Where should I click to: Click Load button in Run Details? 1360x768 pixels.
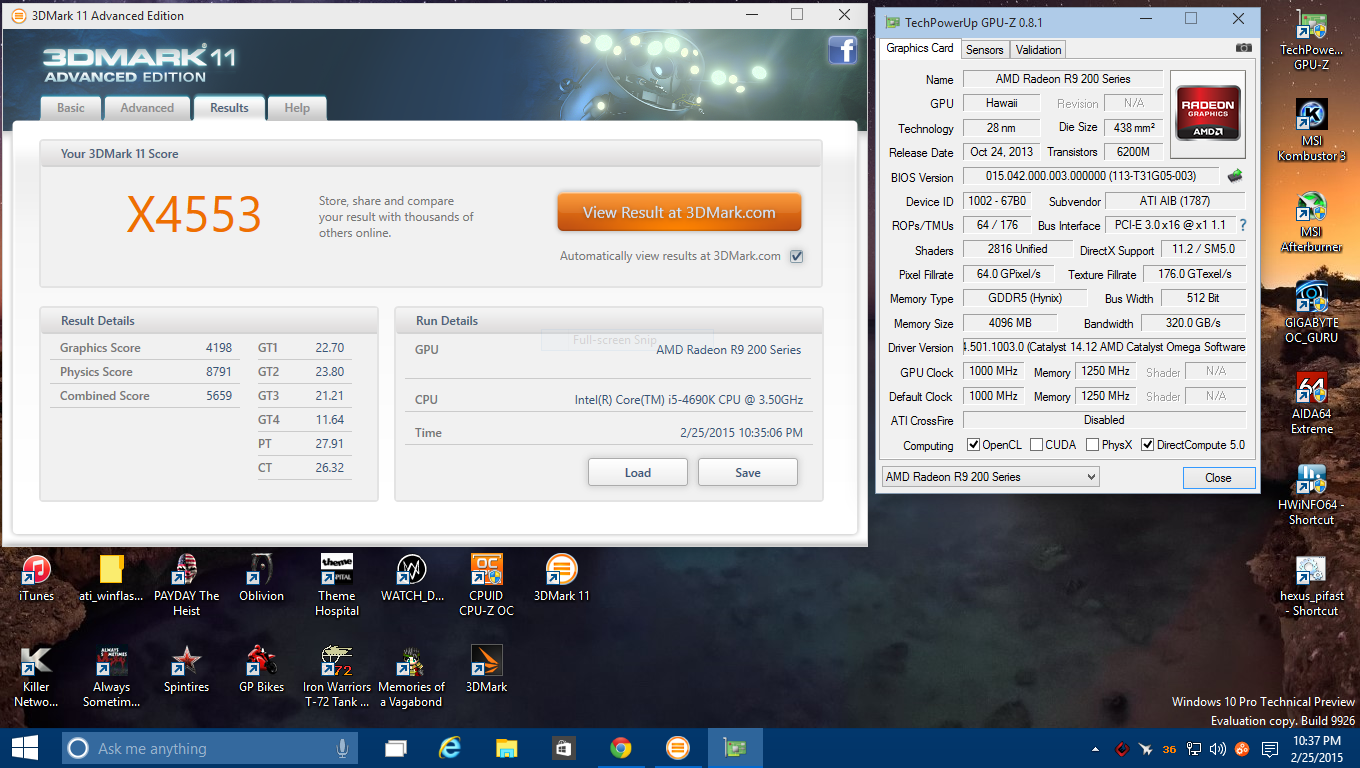pos(638,473)
